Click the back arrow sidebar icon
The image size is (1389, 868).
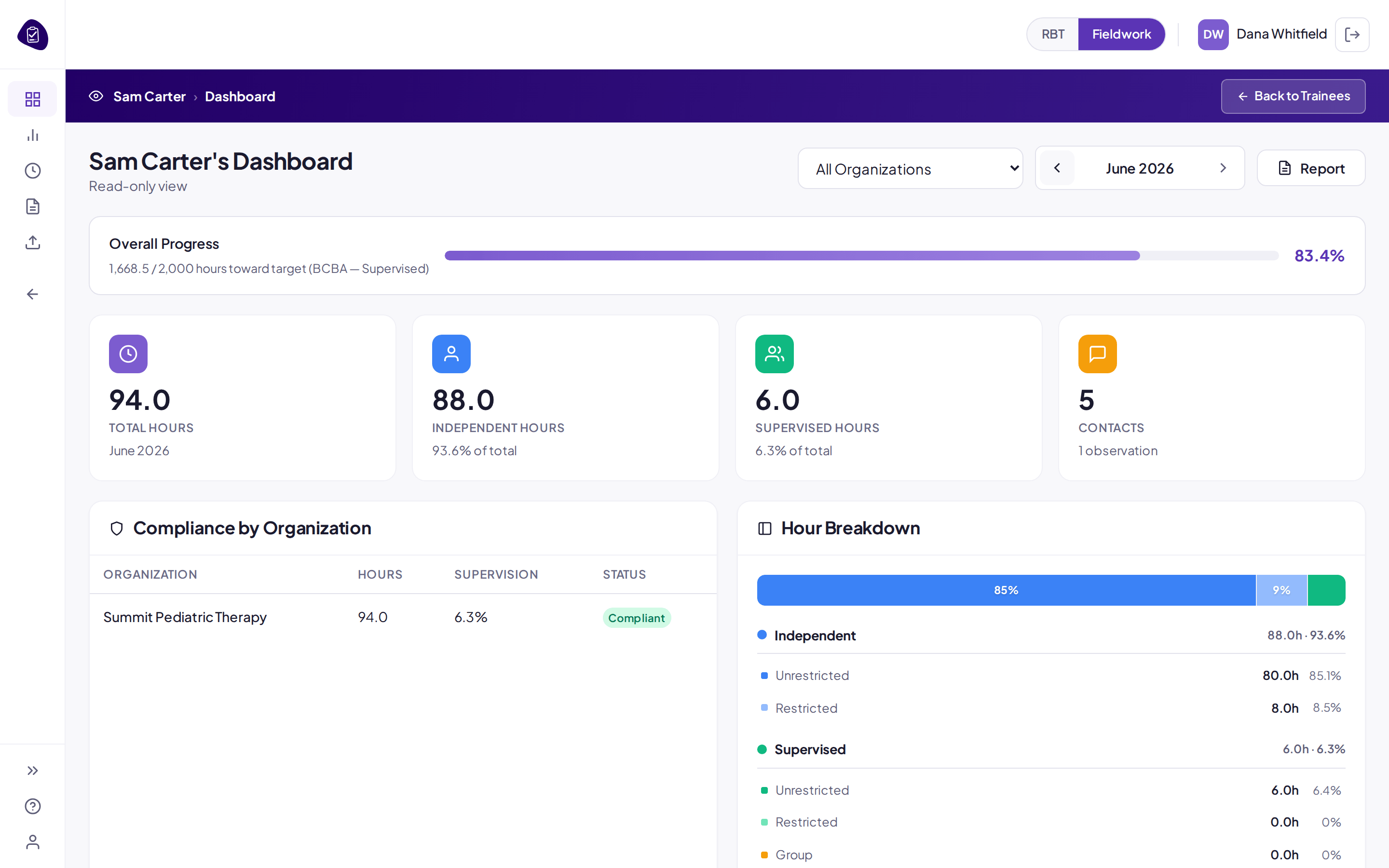(x=33, y=294)
